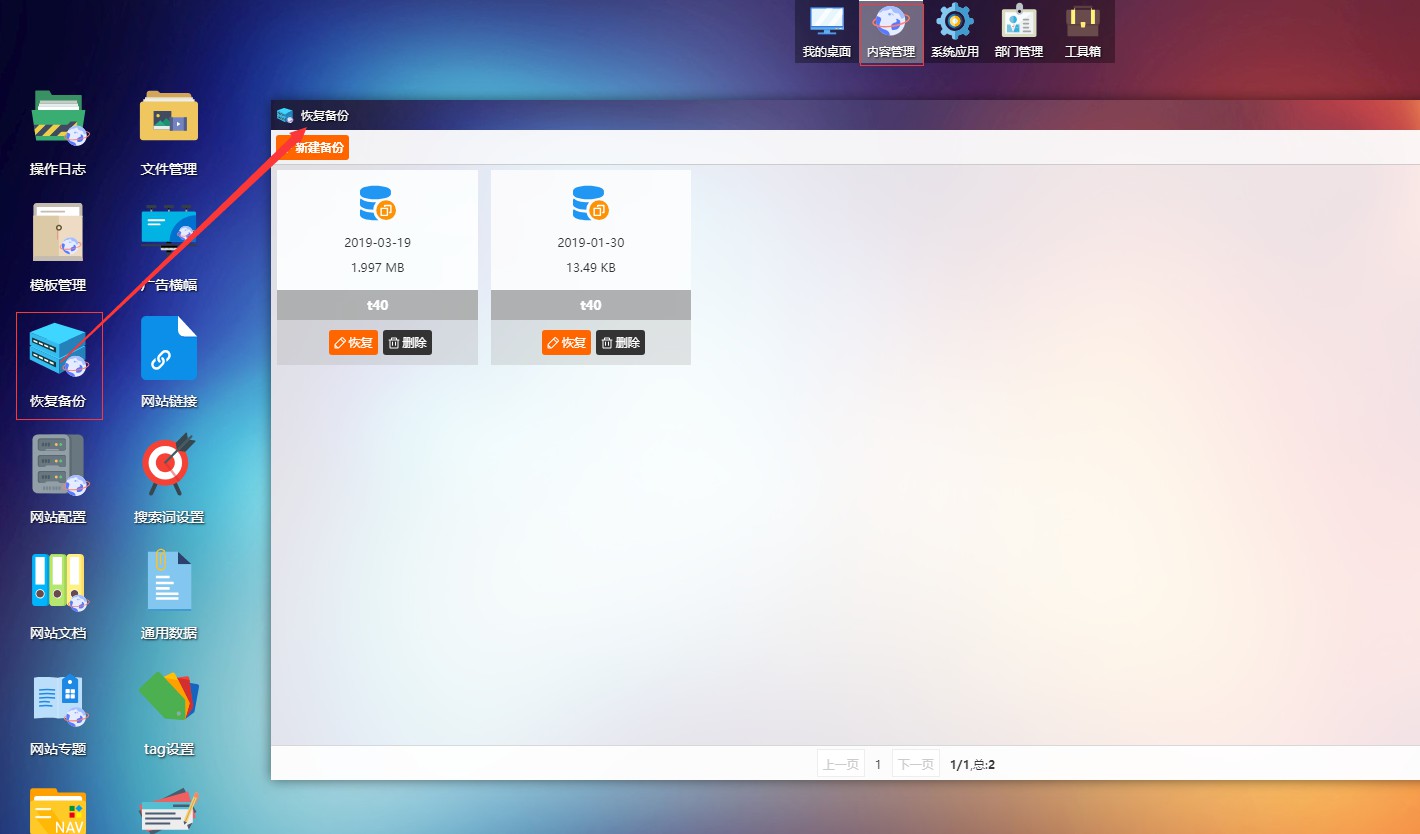Click the 上一页 pagination button
1420x834 pixels.
(840, 764)
